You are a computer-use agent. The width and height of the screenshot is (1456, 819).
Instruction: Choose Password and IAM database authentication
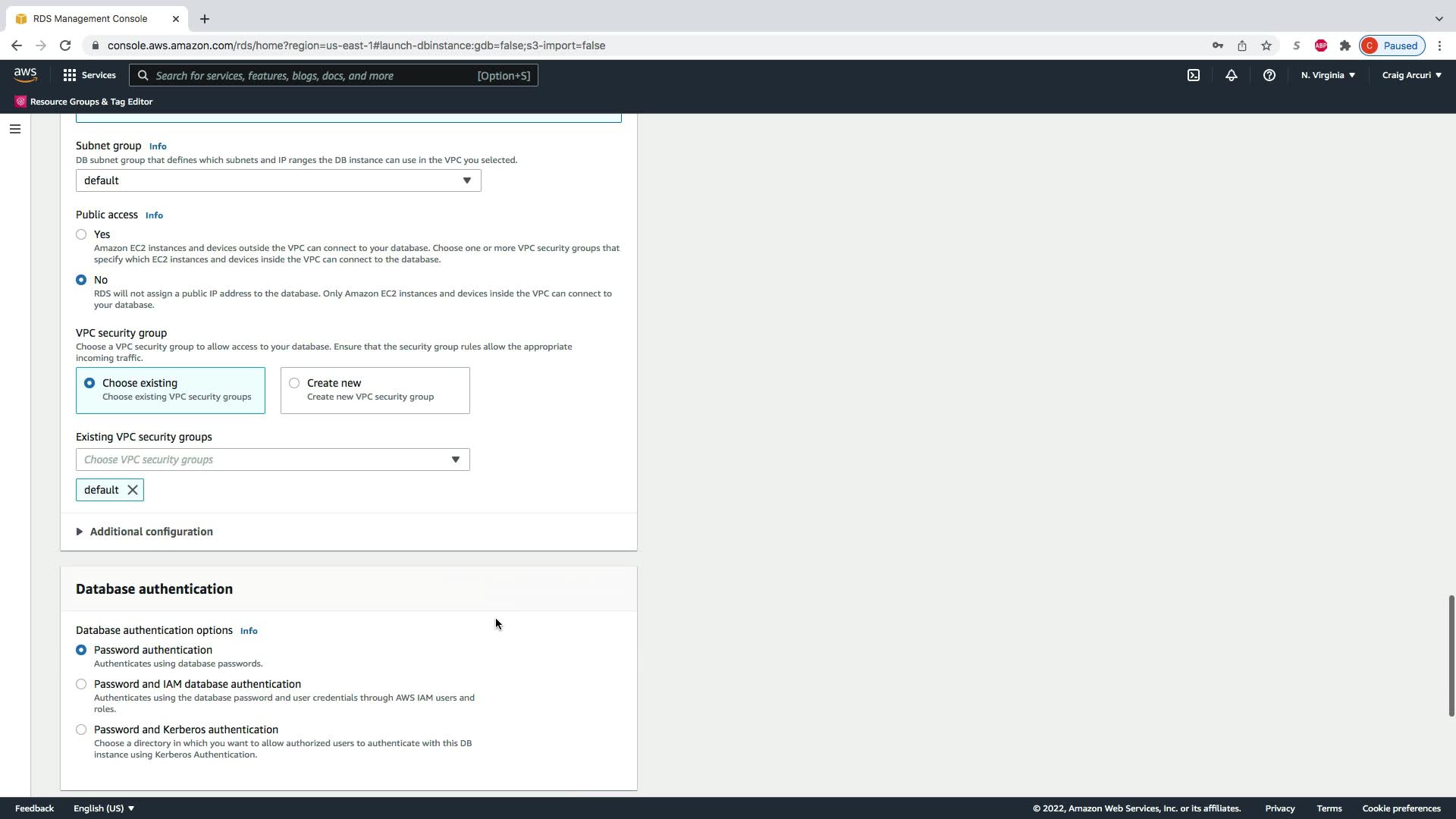[81, 684]
